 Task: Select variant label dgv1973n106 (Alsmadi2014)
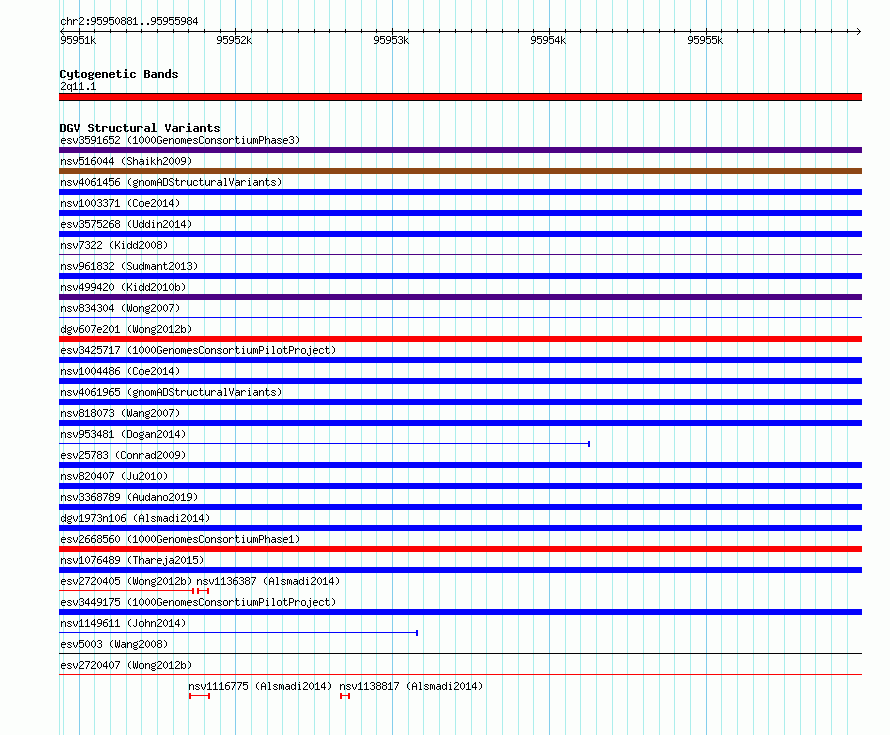click(135, 518)
